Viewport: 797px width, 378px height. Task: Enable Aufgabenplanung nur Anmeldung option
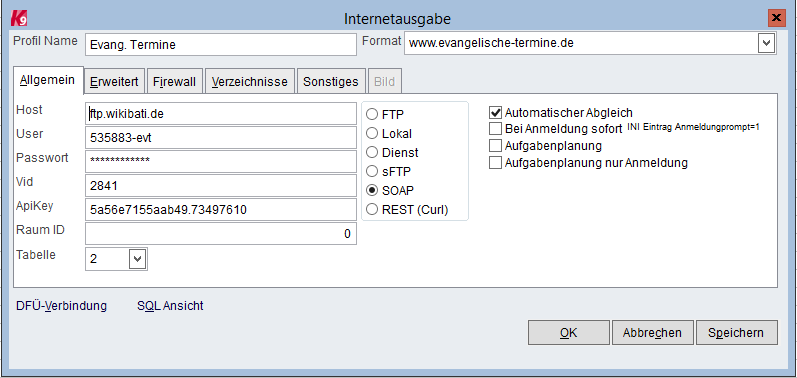[496, 163]
